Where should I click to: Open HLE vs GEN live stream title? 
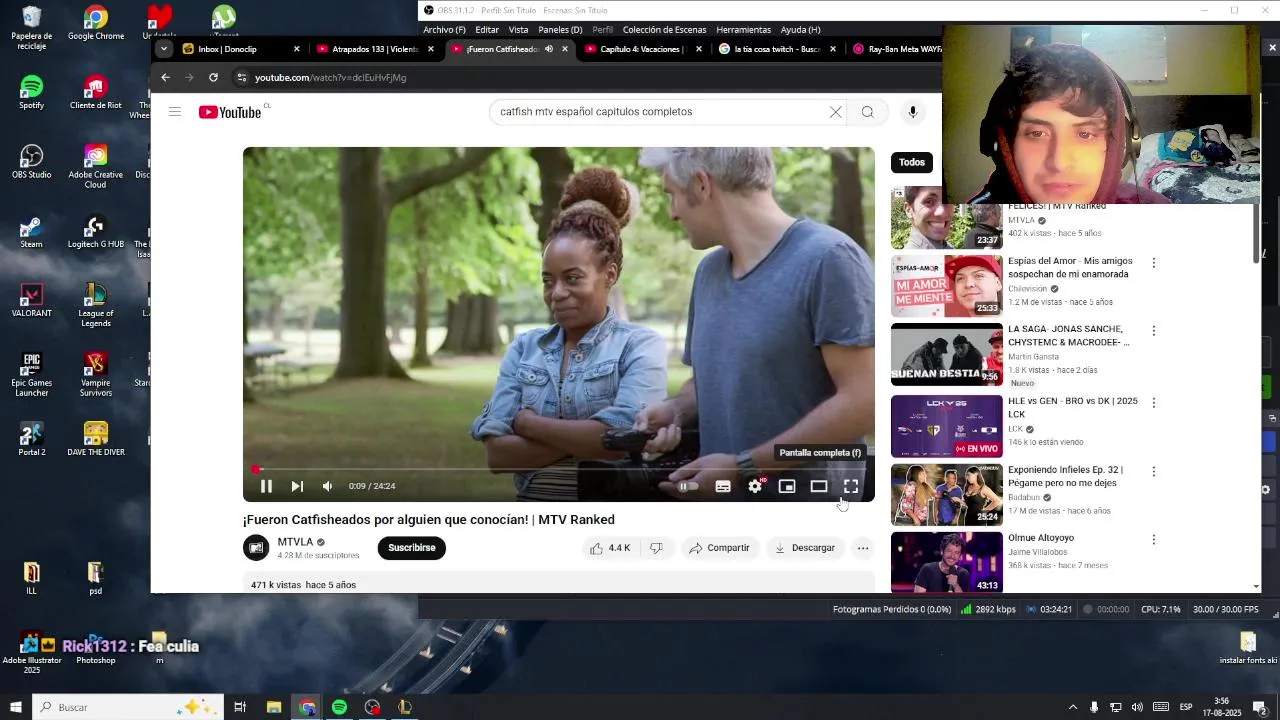click(1072, 407)
